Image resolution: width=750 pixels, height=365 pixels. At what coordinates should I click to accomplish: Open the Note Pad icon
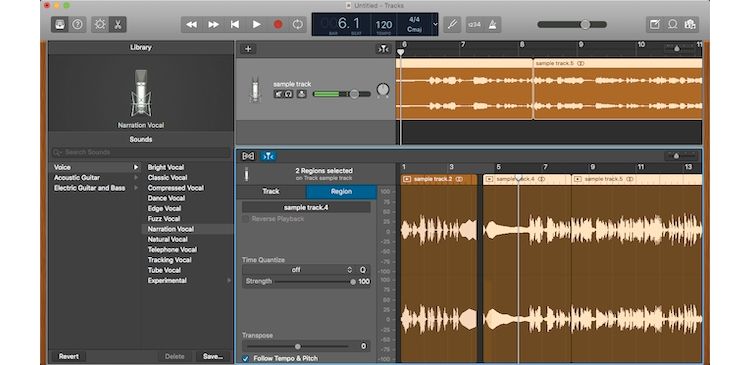(x=655, y=24)
